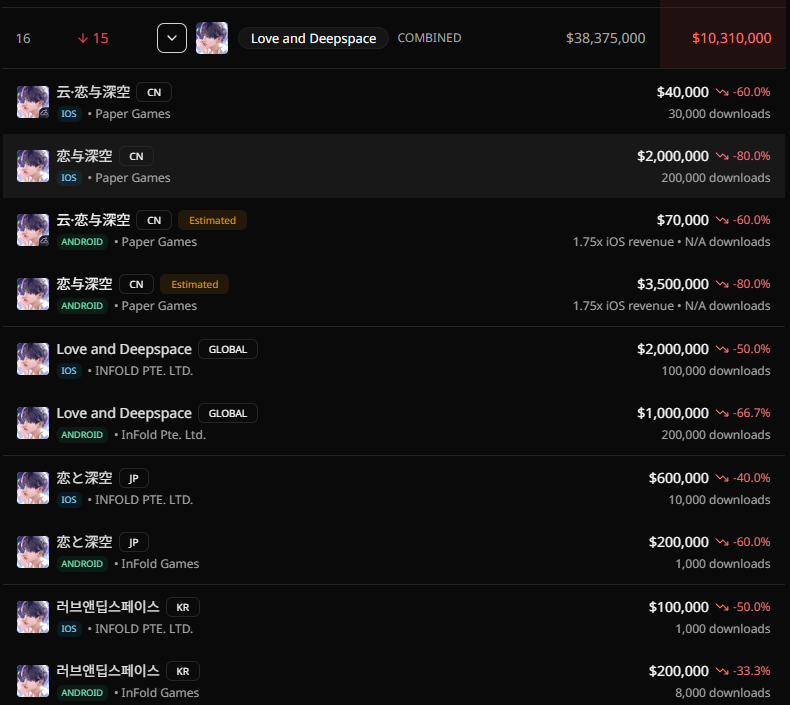Click the -60.0% trend icon beside $40,000
The height and width of the screenshot is (705, 790).
[x=722, y=92]
